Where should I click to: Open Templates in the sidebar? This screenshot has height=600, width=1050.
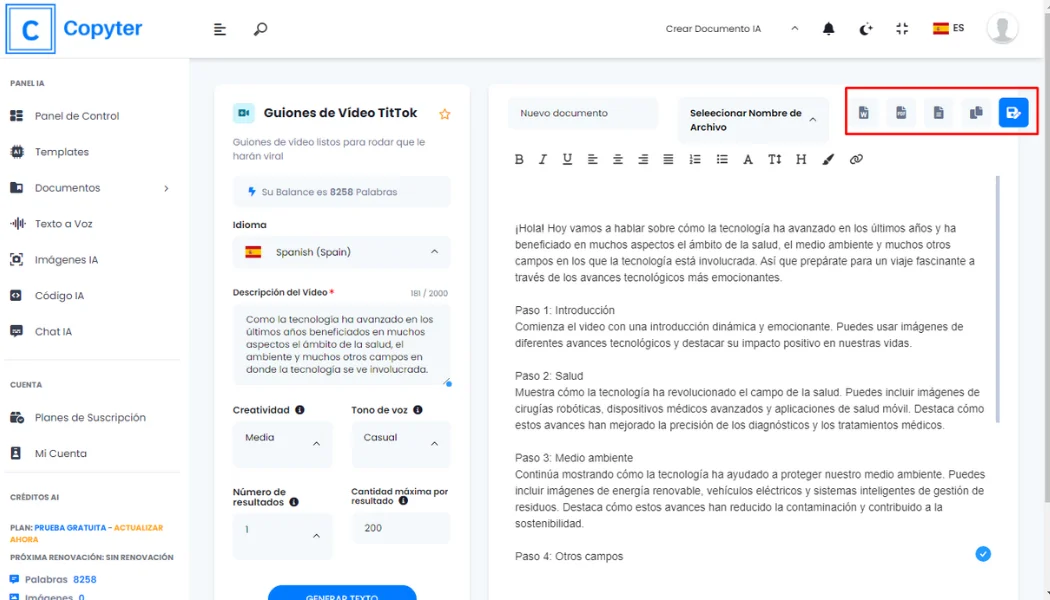(62, 152)
